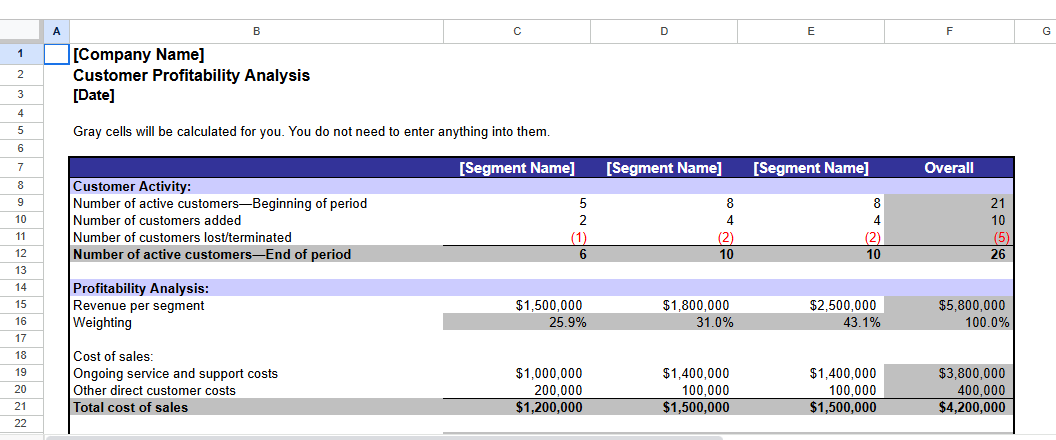Select column F header

coord(950,32)
